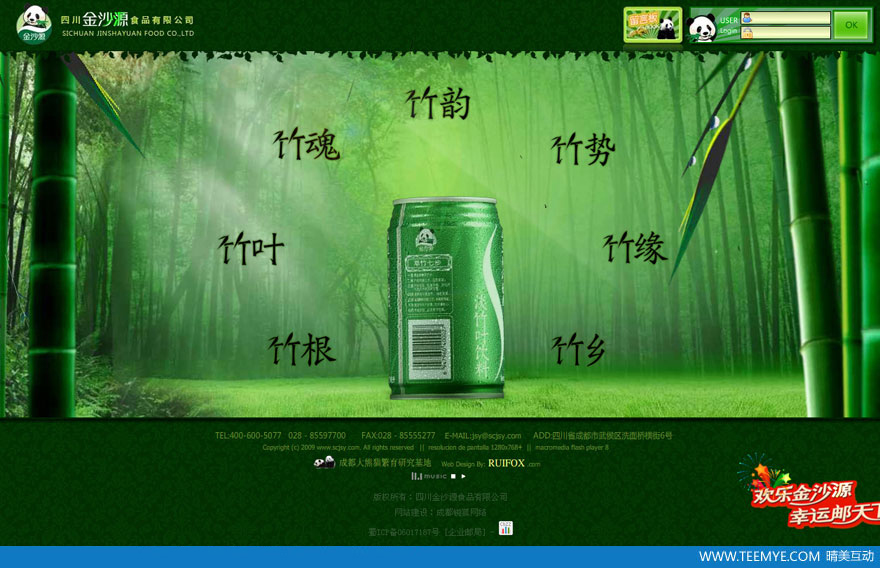This screenshot has height=568, width=880.
Task: Stop the background music
Action: (x=453, y=476)
